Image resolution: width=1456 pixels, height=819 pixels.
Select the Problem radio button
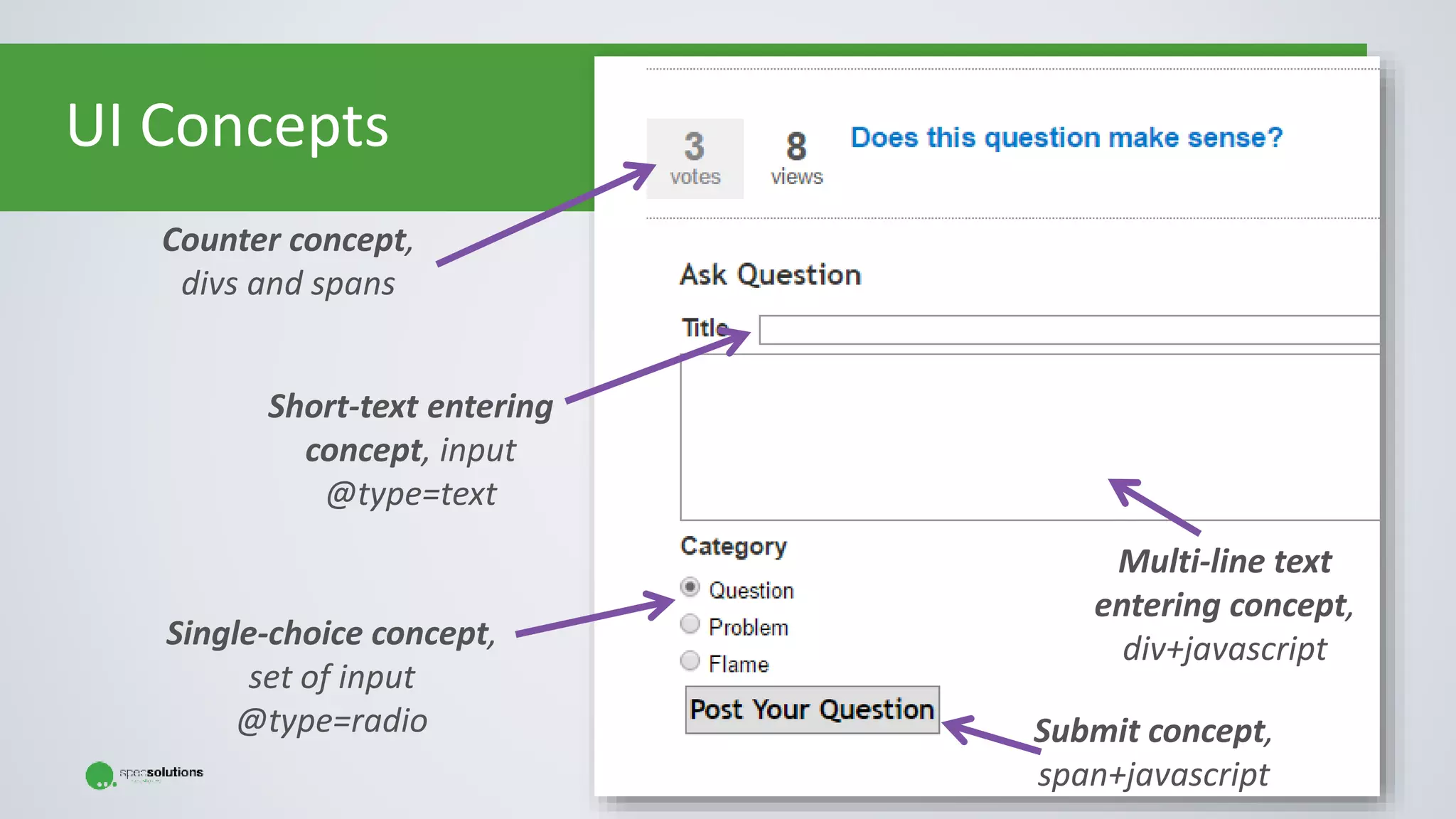coord(690,624)
